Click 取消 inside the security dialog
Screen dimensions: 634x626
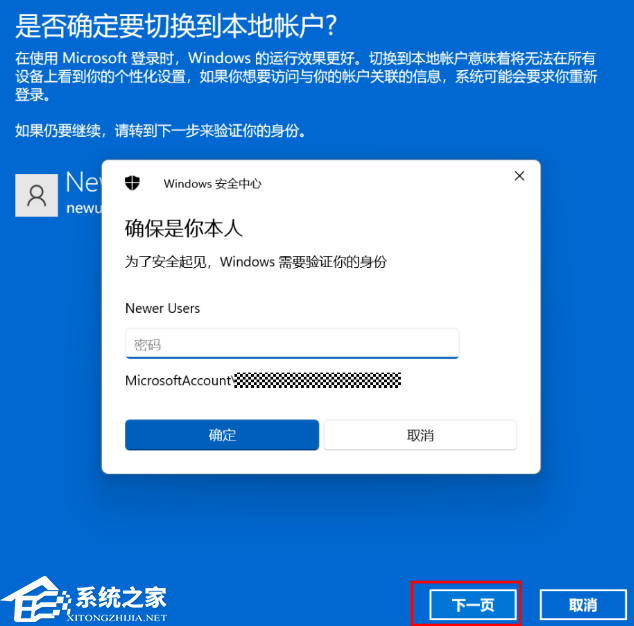click(x=420, y=435)
